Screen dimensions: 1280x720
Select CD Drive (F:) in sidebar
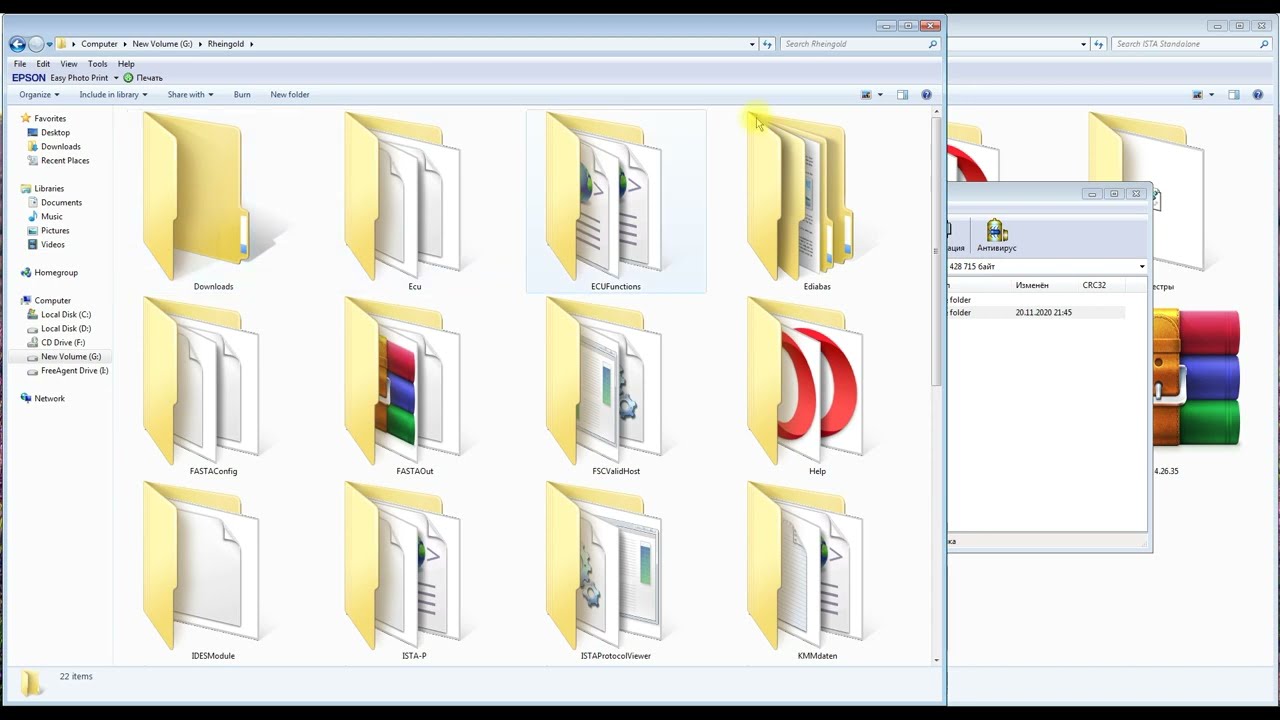pos(62,343)
